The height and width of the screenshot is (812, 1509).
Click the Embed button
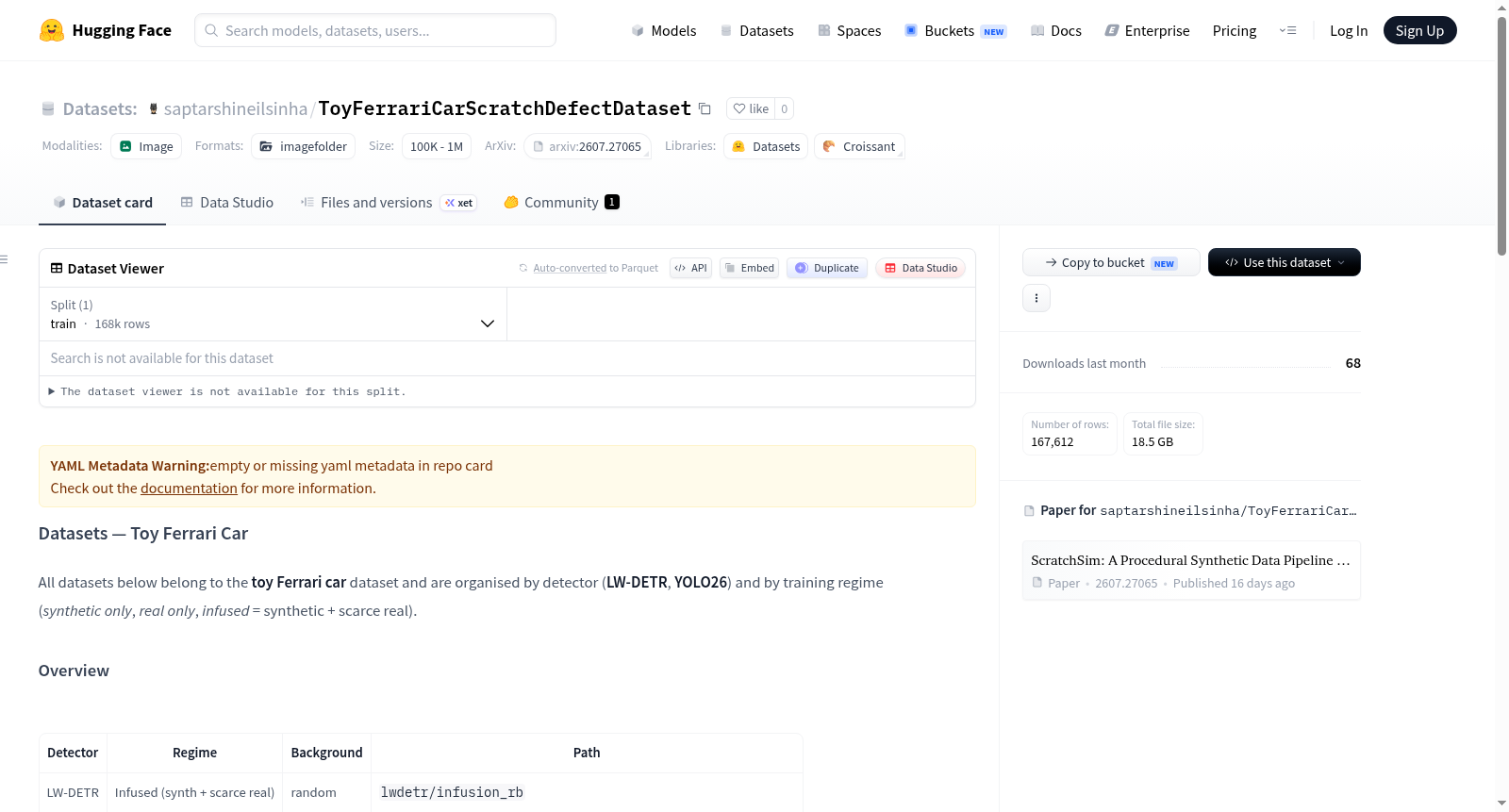(x=750, y=268)
